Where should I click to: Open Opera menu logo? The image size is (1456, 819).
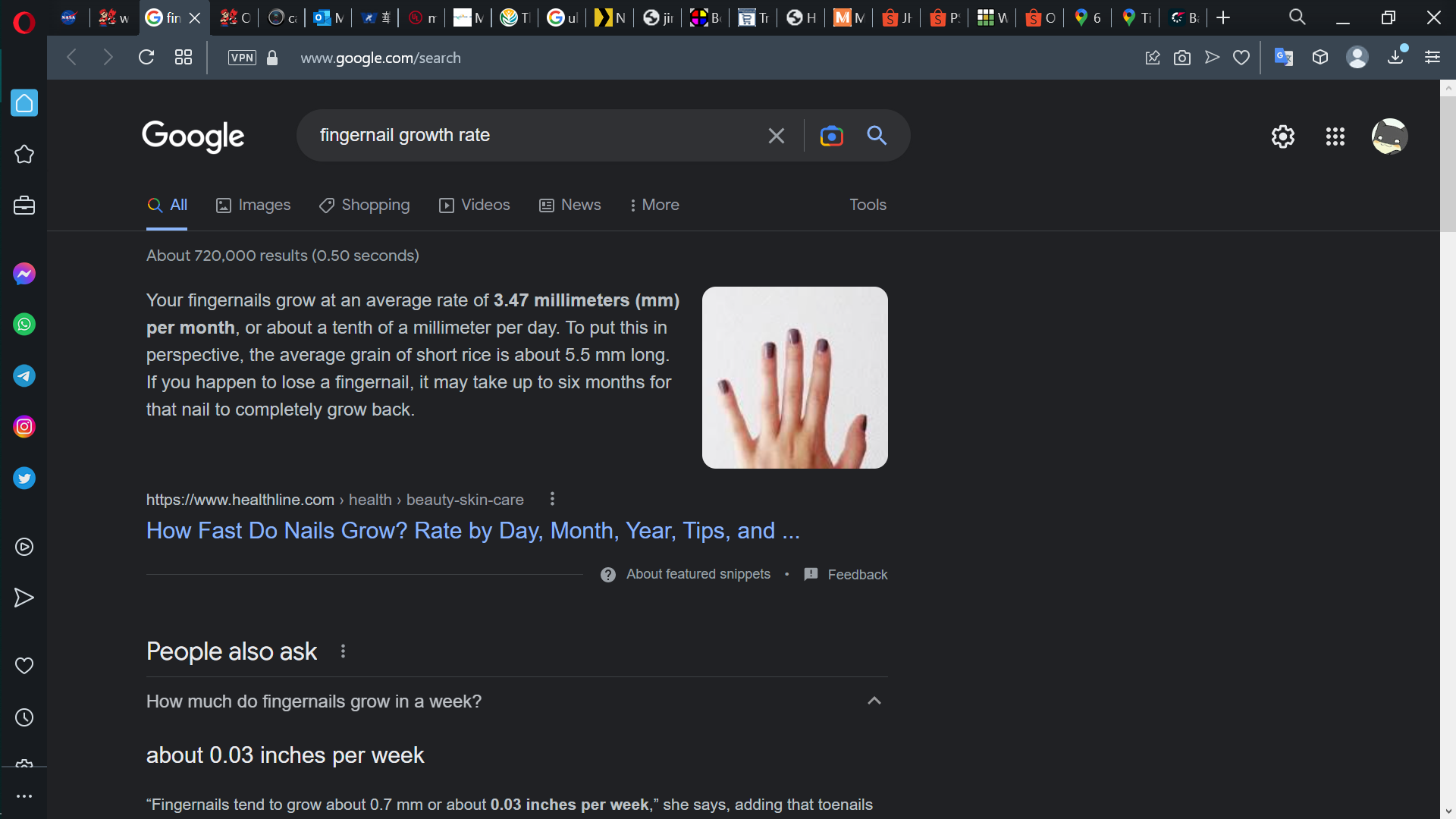point(24,23)
